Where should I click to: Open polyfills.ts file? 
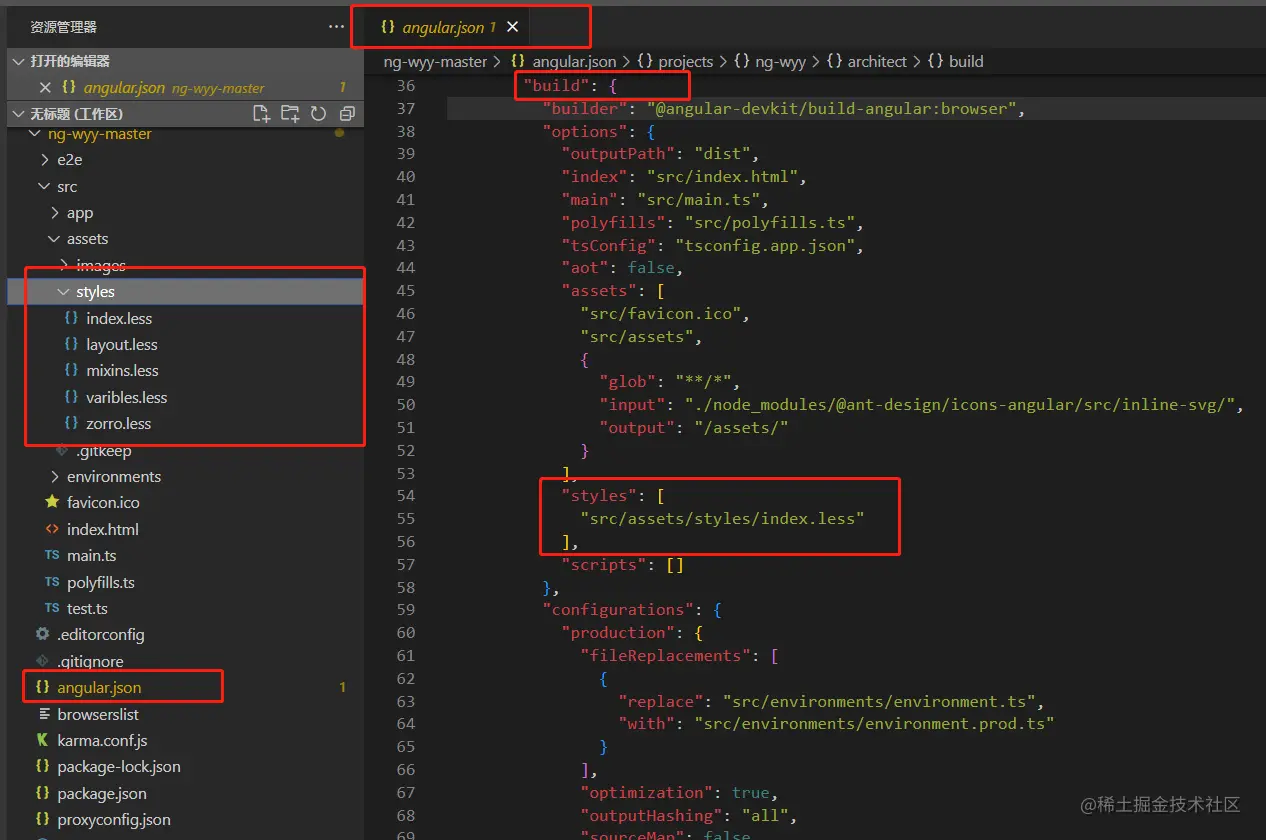tap(100, 582)
